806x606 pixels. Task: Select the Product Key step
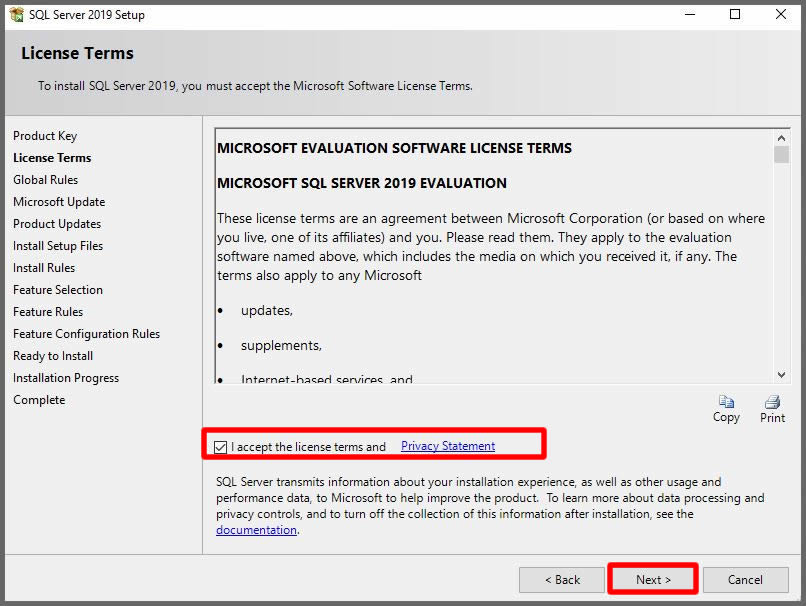tap(45, 136)
